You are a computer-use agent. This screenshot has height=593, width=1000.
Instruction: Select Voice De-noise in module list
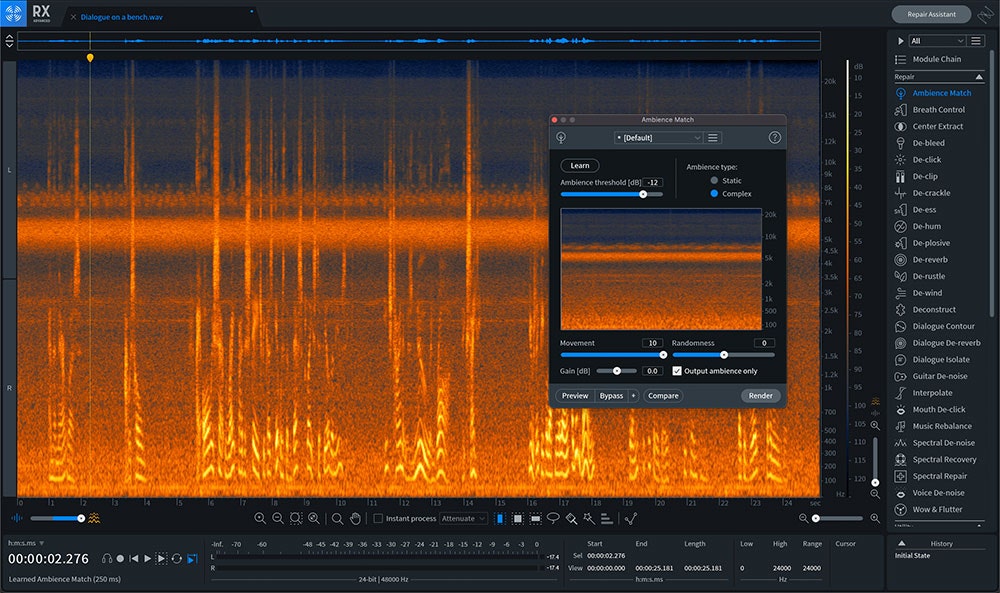938,492
